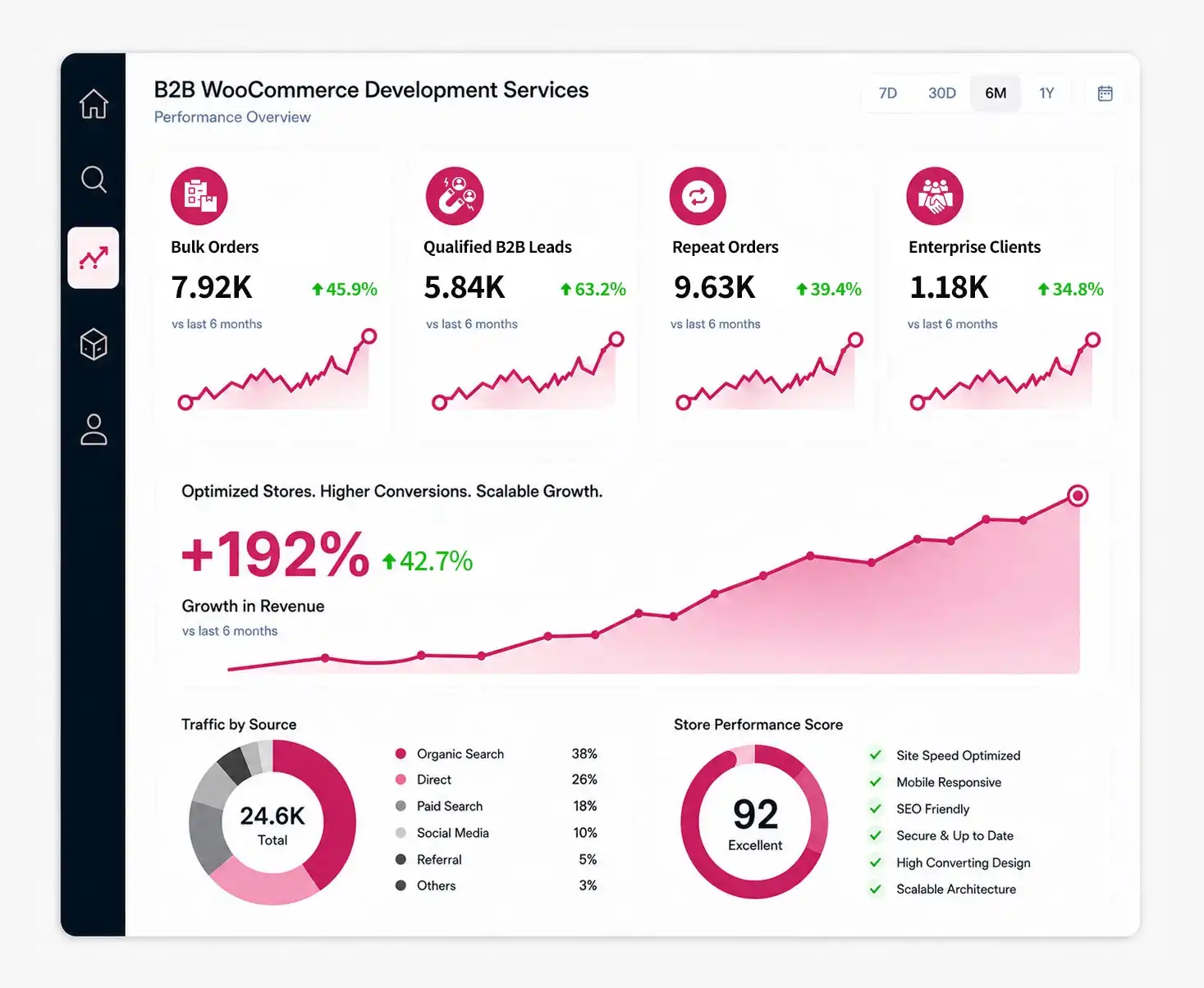Click the Paid Search legend color dot
The height and width of the screenshot is (988, 1204).
(x=401, y=806)
